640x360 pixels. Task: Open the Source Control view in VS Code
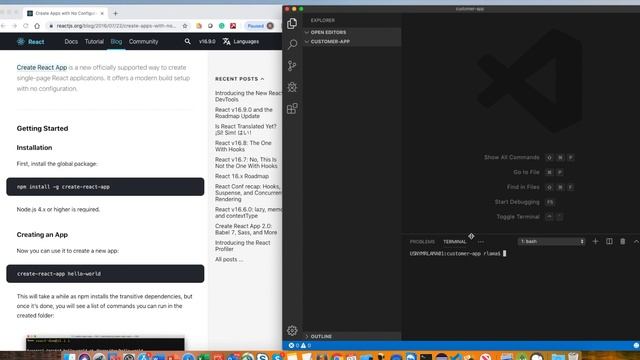(x=292, y=65)
